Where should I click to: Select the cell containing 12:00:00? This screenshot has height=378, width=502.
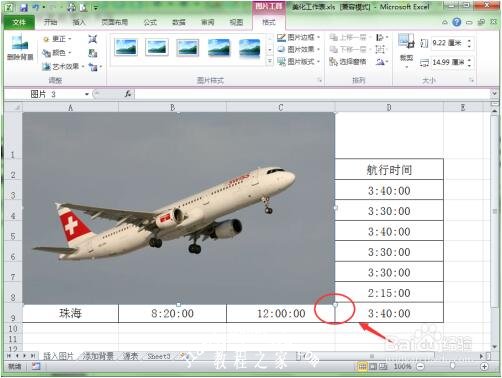(281, 313)
